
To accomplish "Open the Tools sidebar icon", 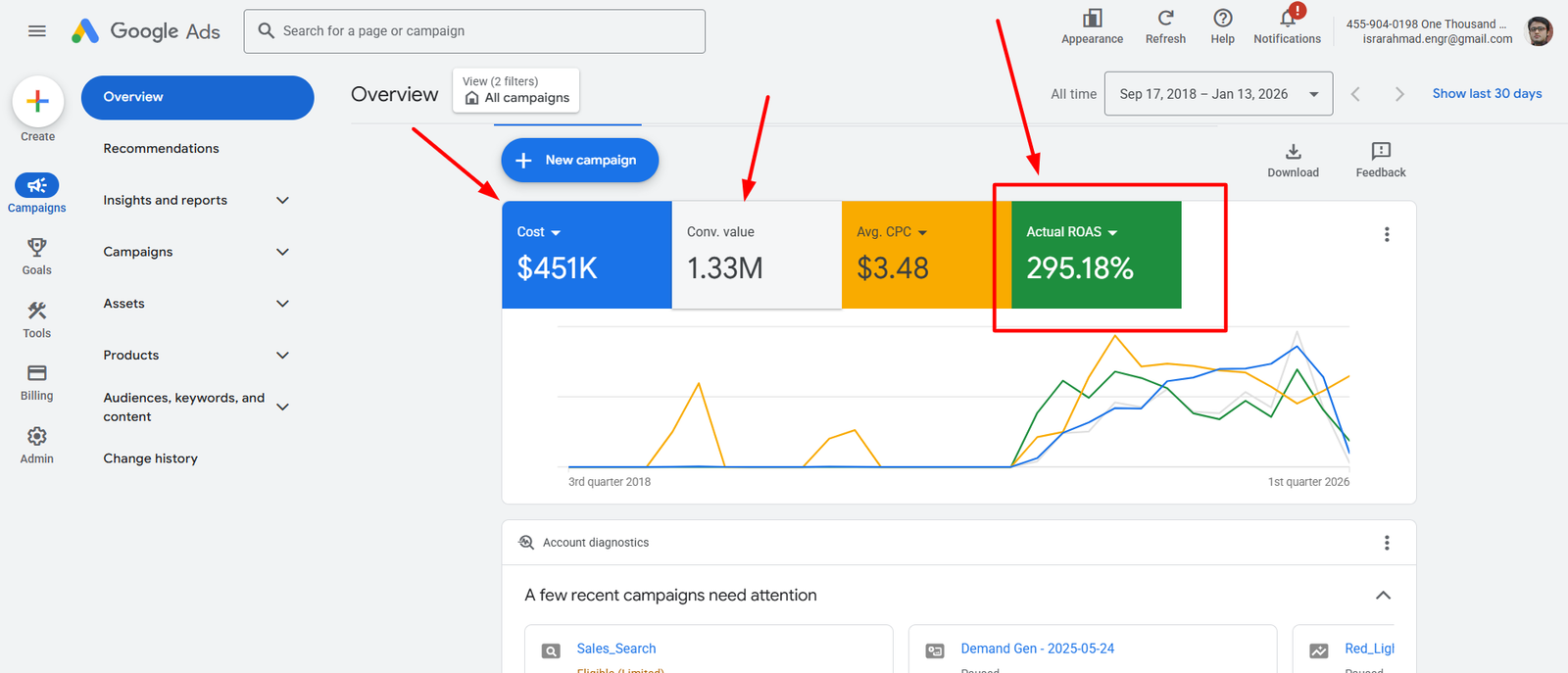I will tap(37, 311).
